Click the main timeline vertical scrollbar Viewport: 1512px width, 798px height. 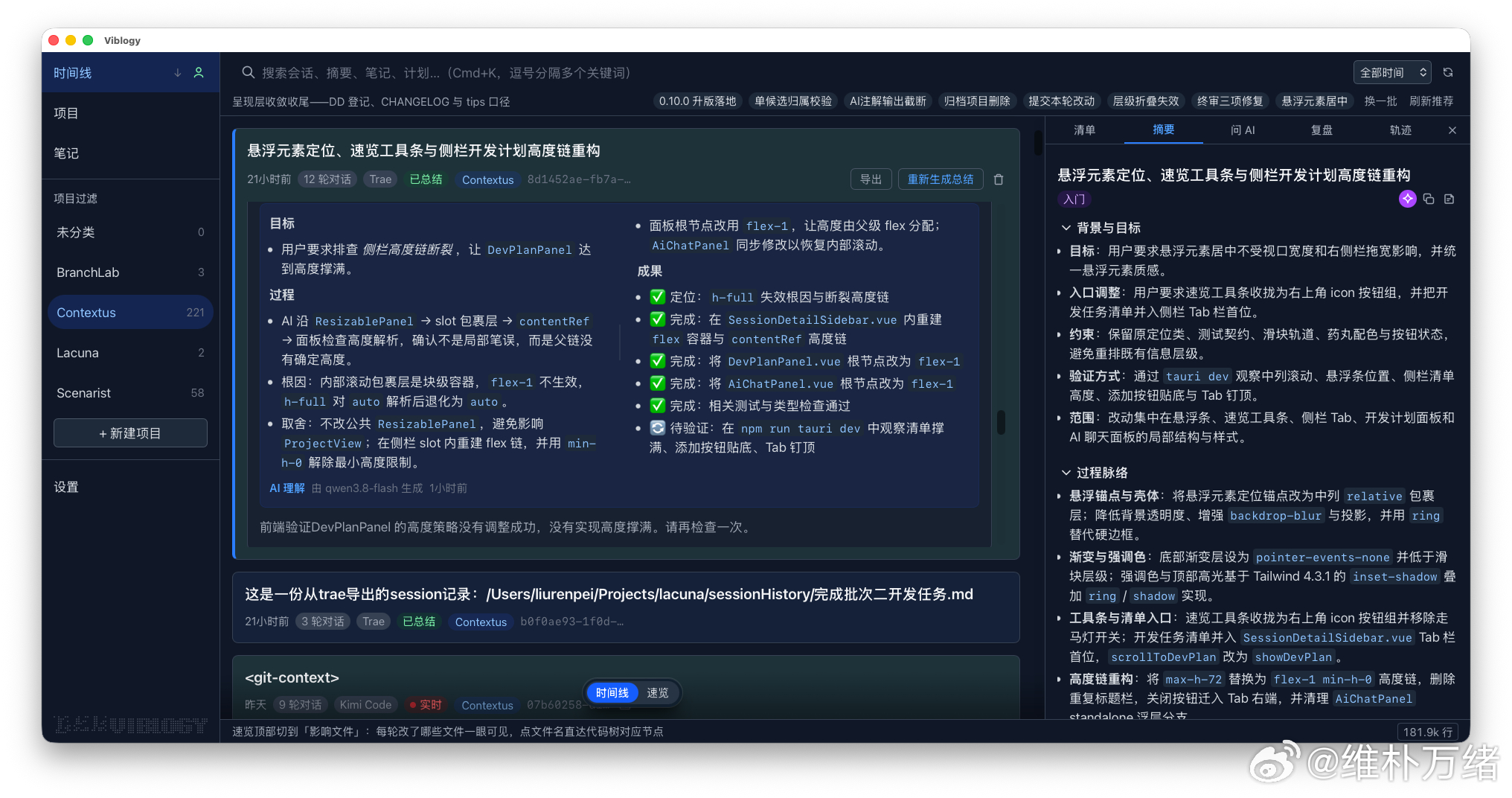pyautogui.click(x=1037, y=142)
